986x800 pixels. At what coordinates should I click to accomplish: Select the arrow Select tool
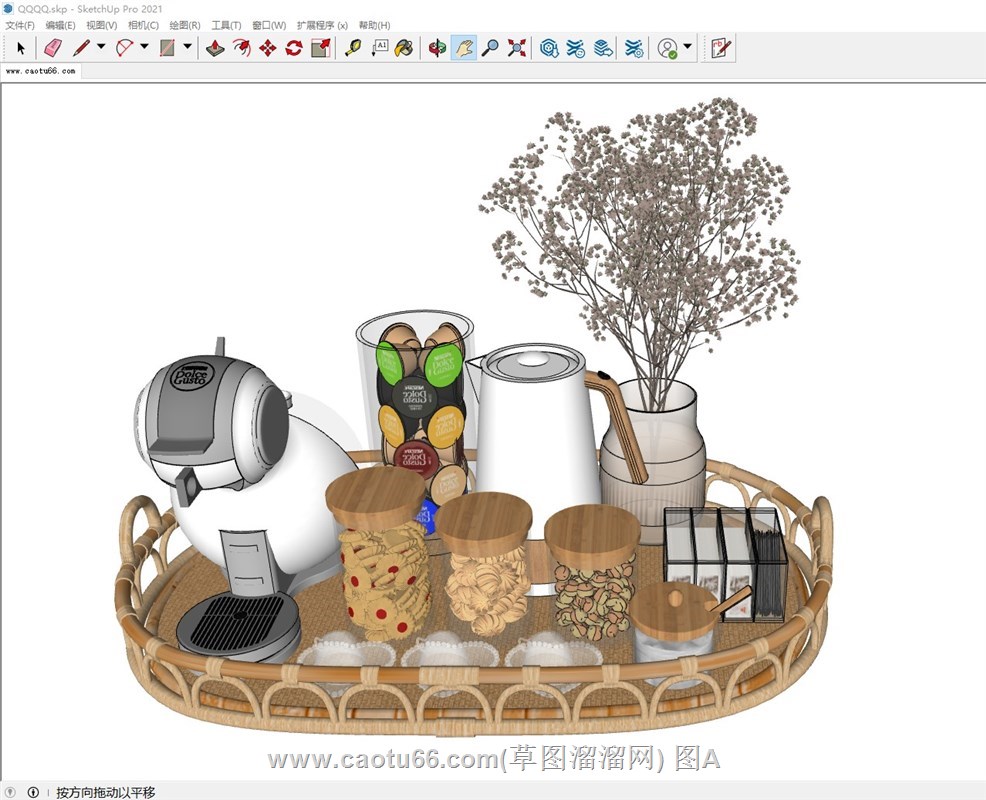(21, 47)
